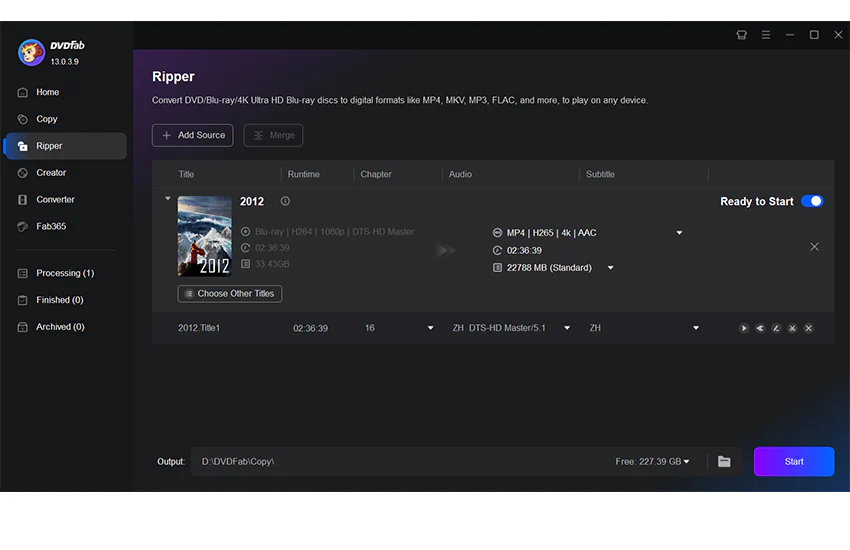The width and height of the screenshot is (850, 550).
Task: Click version number 13.0.3.9
Action: click(65, 62)
